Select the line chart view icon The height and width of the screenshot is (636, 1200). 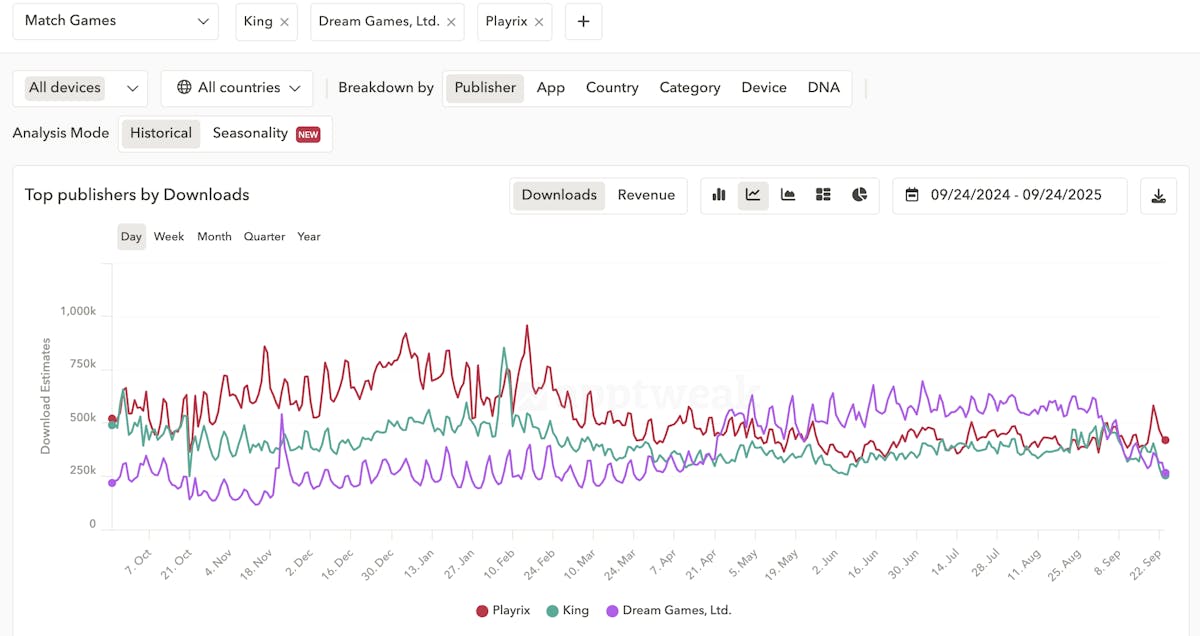[x=753, y=195]
